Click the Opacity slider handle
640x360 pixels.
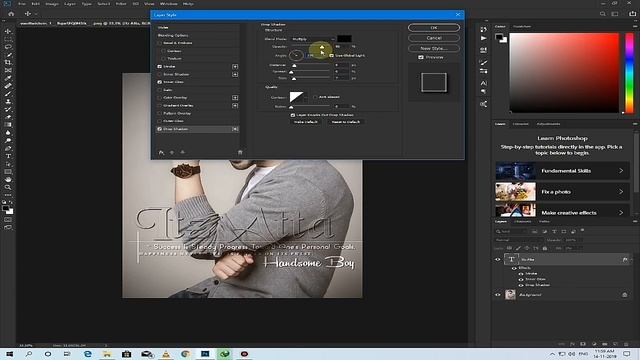322,47
